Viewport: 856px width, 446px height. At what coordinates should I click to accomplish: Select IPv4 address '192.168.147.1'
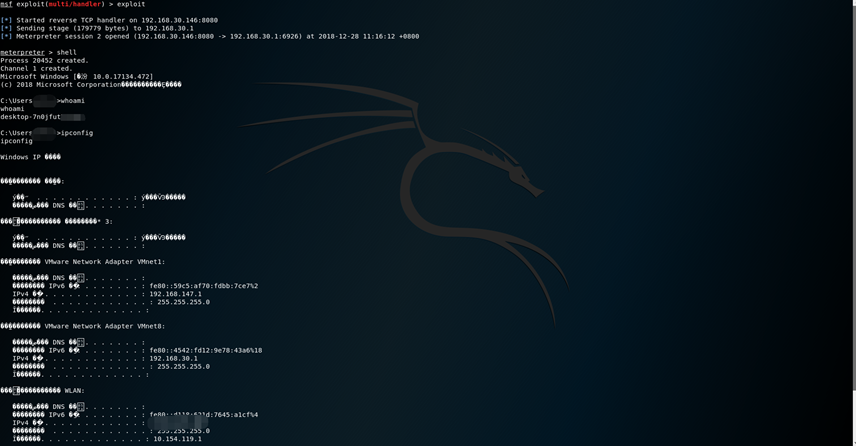(x=175, y=294)
